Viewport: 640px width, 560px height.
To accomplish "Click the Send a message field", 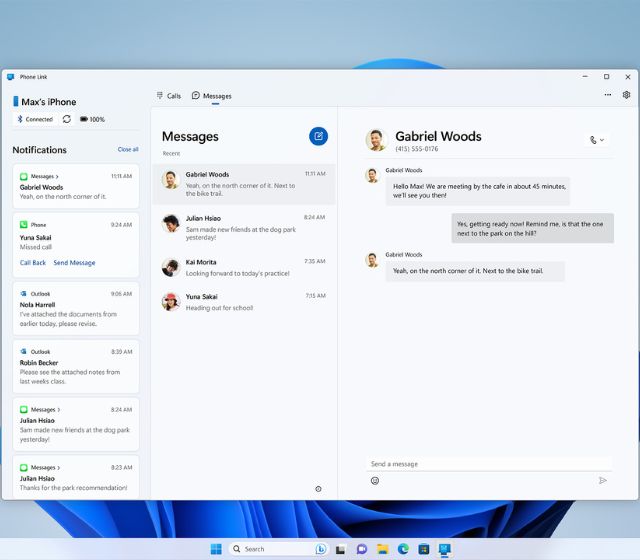I will click(488, 464).
